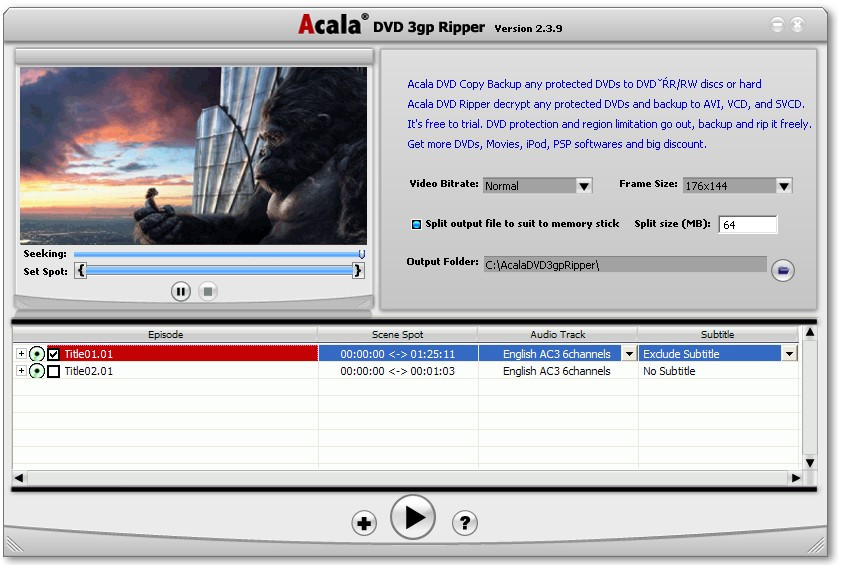Click the Seeking slider handle

point(362,254)
